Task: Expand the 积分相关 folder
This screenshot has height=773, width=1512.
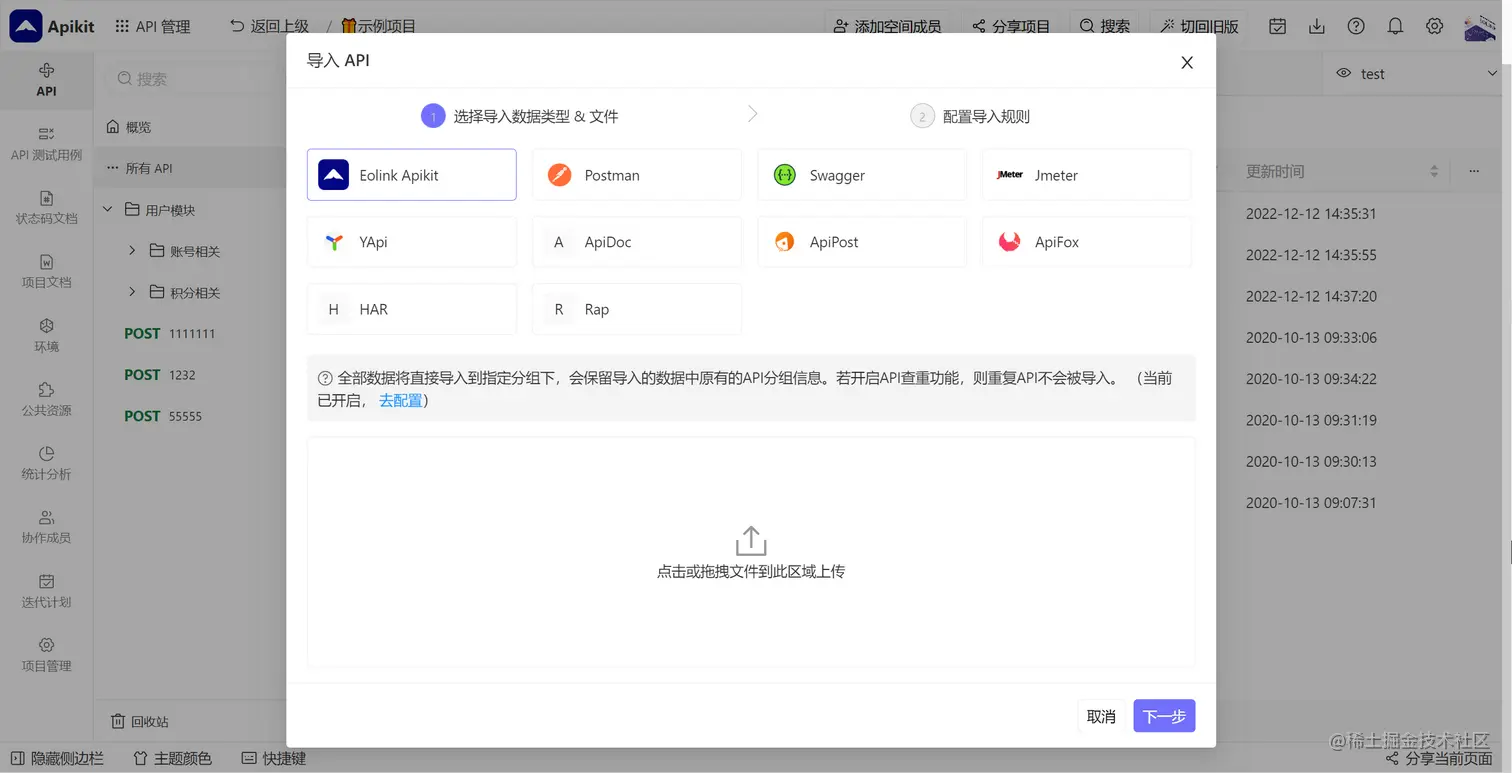Action: pos(132,292)
